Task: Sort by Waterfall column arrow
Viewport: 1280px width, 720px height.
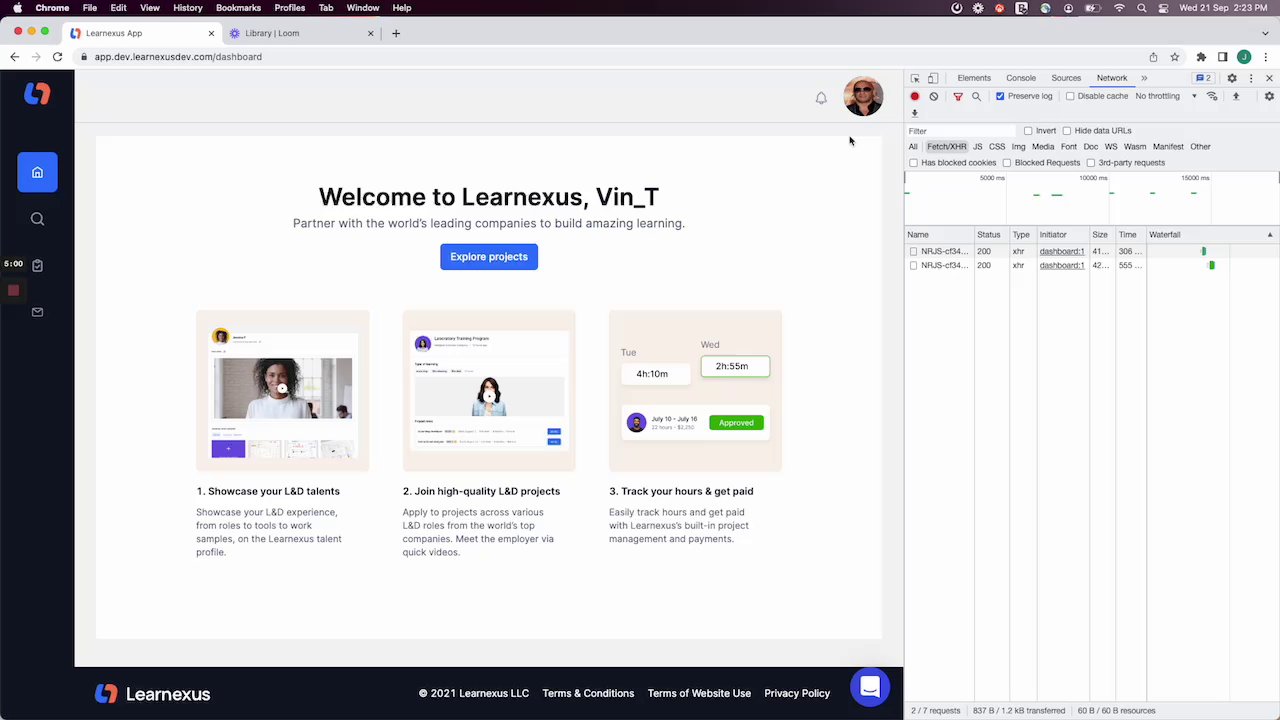Action: click(1270, 235)
